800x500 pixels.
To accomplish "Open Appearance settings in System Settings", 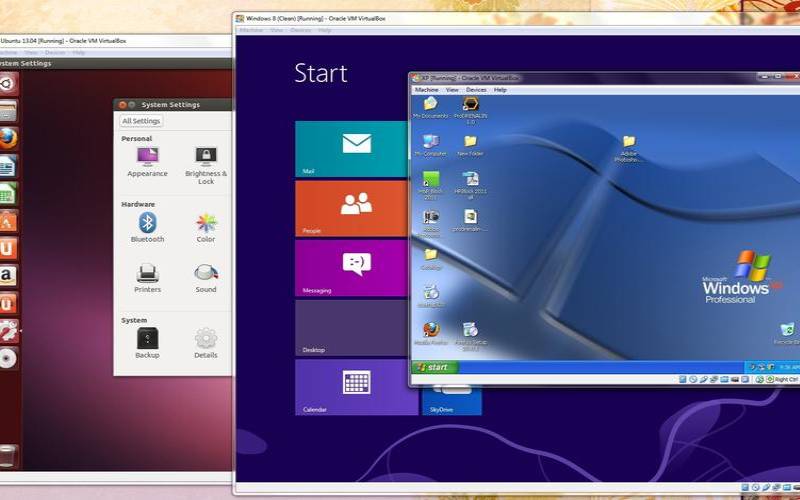I will (x=147, y=162).
